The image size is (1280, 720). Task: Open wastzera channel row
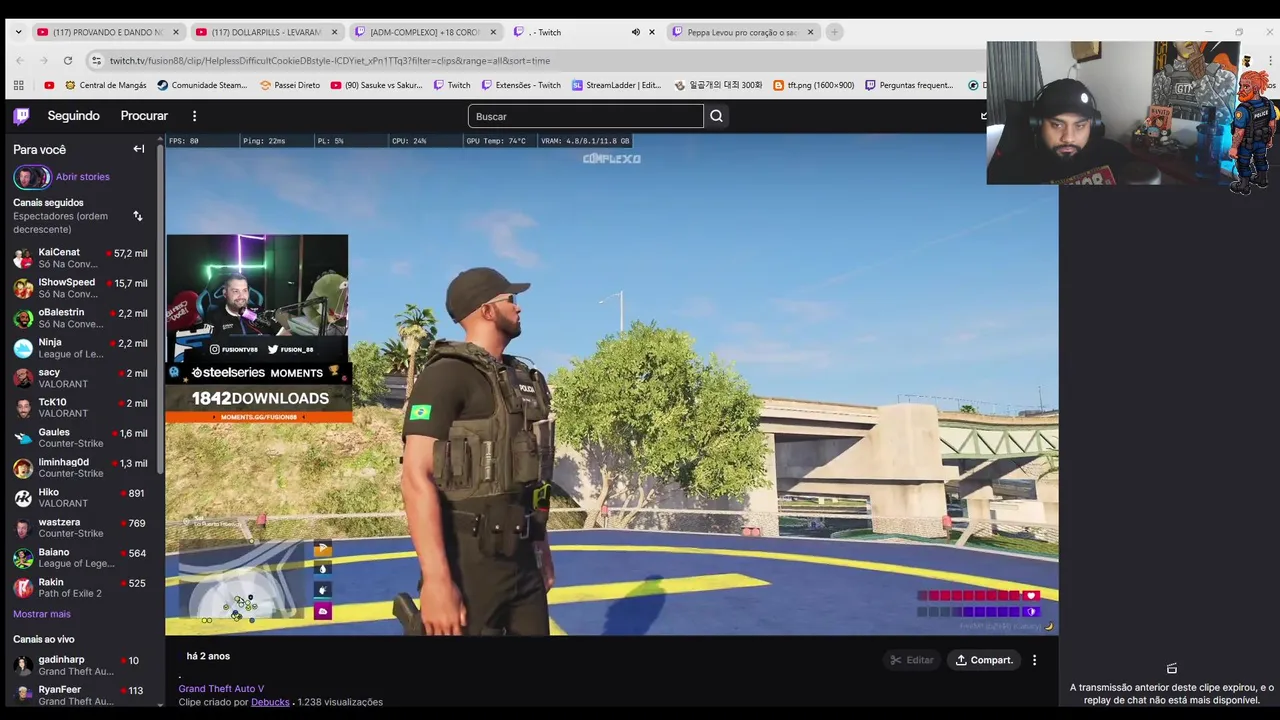click(80, 528)
